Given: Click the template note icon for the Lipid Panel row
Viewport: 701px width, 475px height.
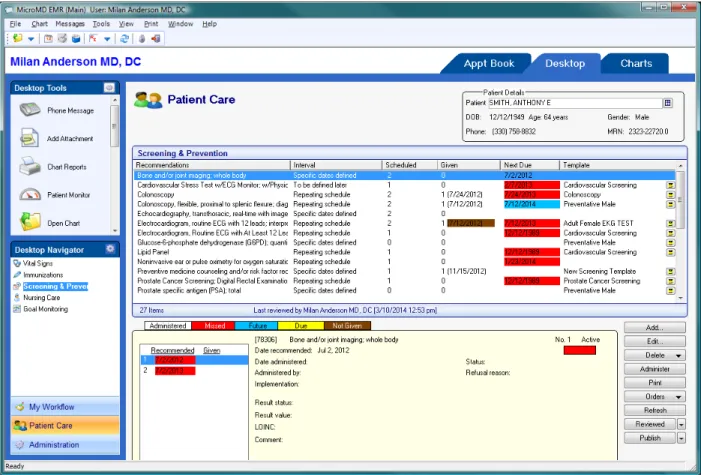Looking at the screenshot, I should click(x=671, y=252).
